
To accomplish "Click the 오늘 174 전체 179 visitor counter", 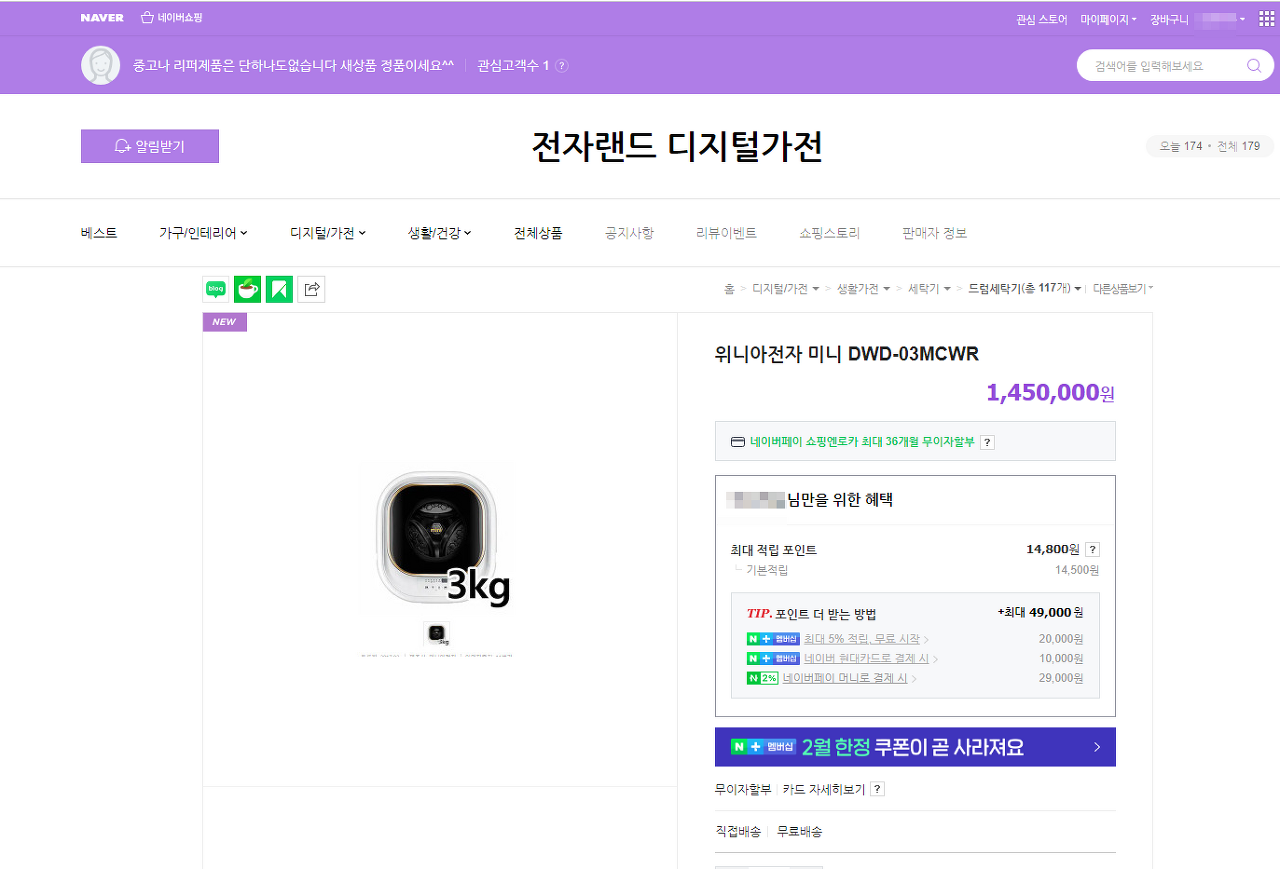I will (1210, 147).
